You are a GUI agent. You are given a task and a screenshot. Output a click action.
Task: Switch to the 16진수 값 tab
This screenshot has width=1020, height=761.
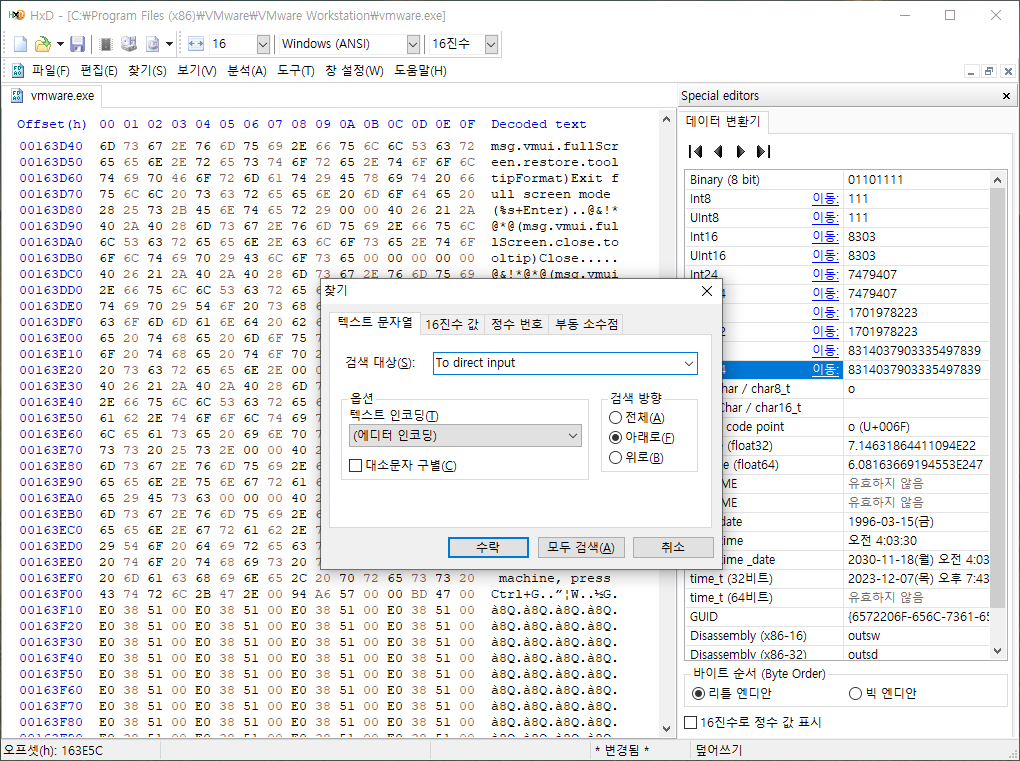(451, 324)
